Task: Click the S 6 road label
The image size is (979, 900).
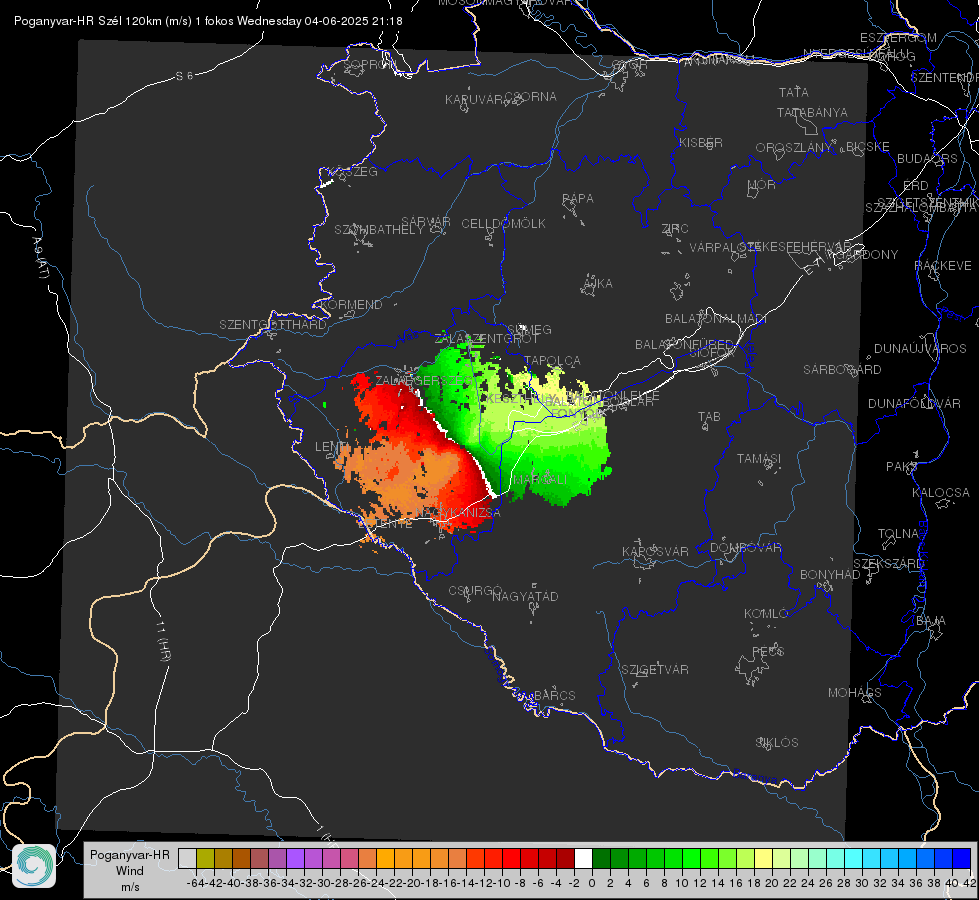Action: click(184, 76)
